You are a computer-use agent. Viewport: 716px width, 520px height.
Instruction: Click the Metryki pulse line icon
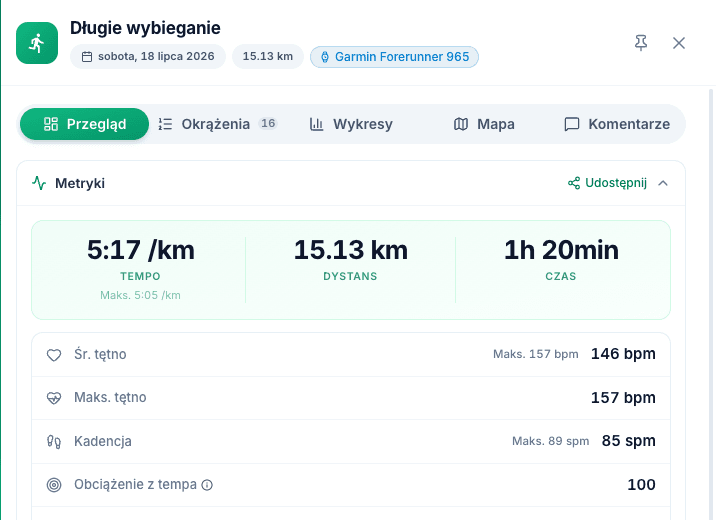point(39,183)
